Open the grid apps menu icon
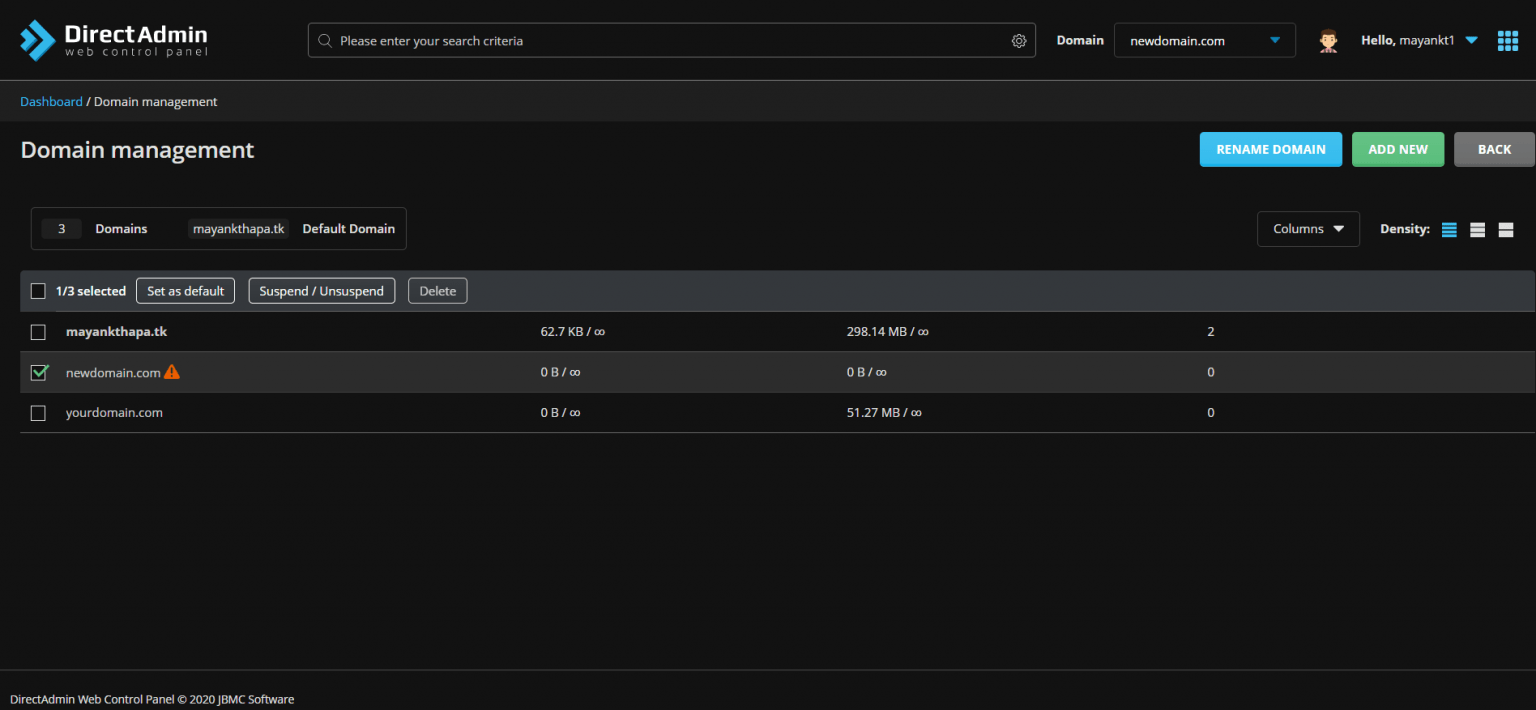 point(1508,40)
